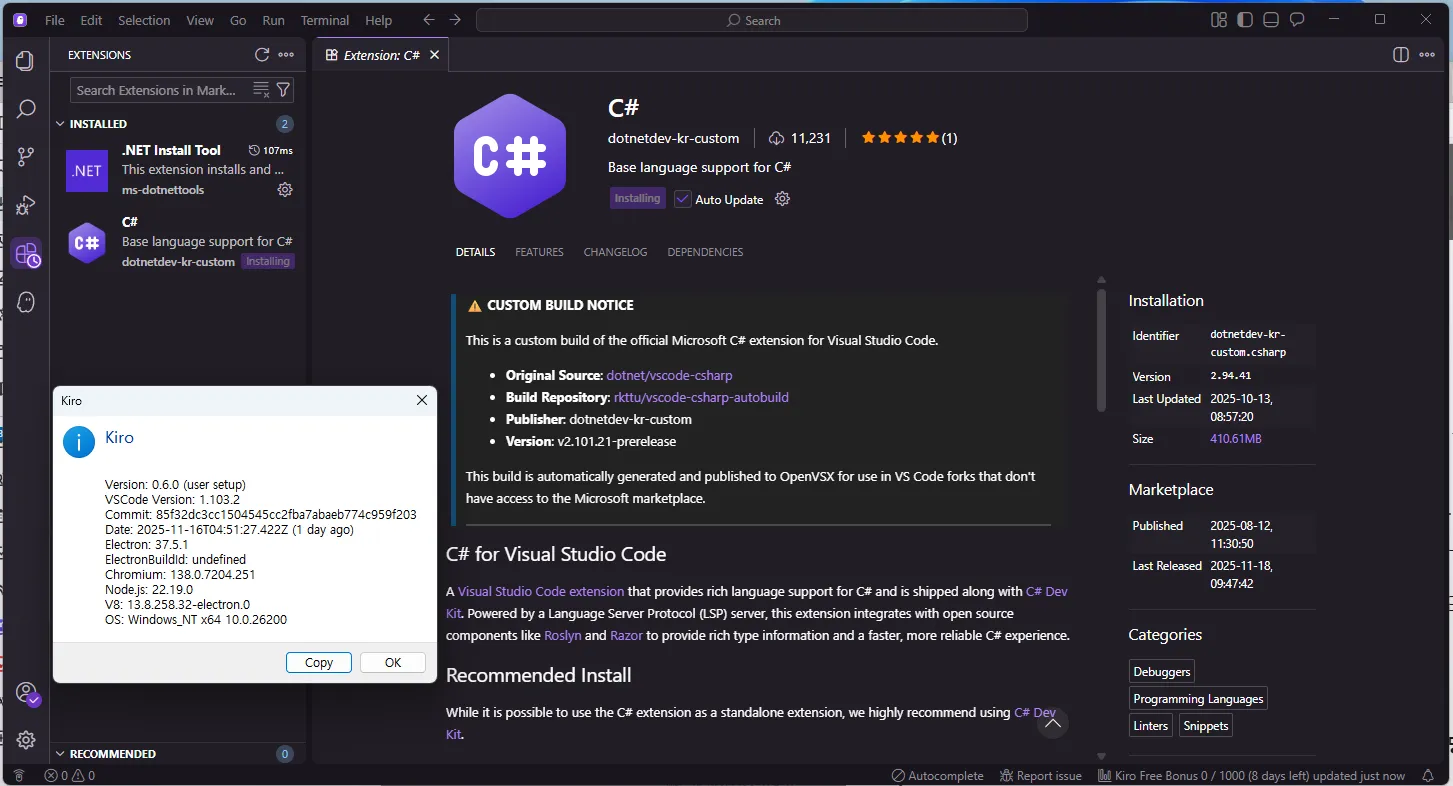The image size is (1453, 786).
Task: Open the Views and More Actions menu in Extensions
Action: click(x=284, y=55)
